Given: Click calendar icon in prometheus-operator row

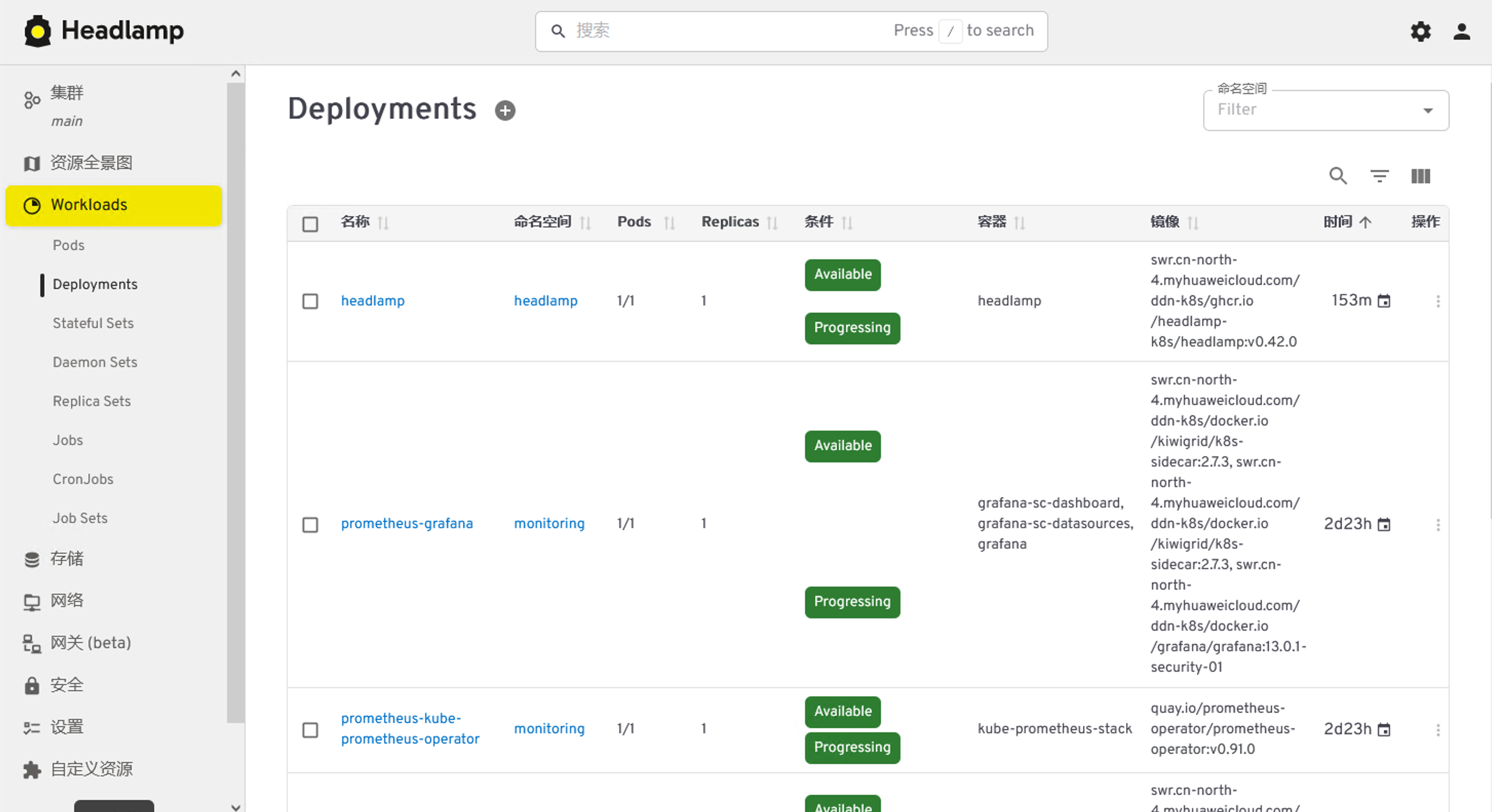Looking at the screenshot, I should tap(1384, 729).
